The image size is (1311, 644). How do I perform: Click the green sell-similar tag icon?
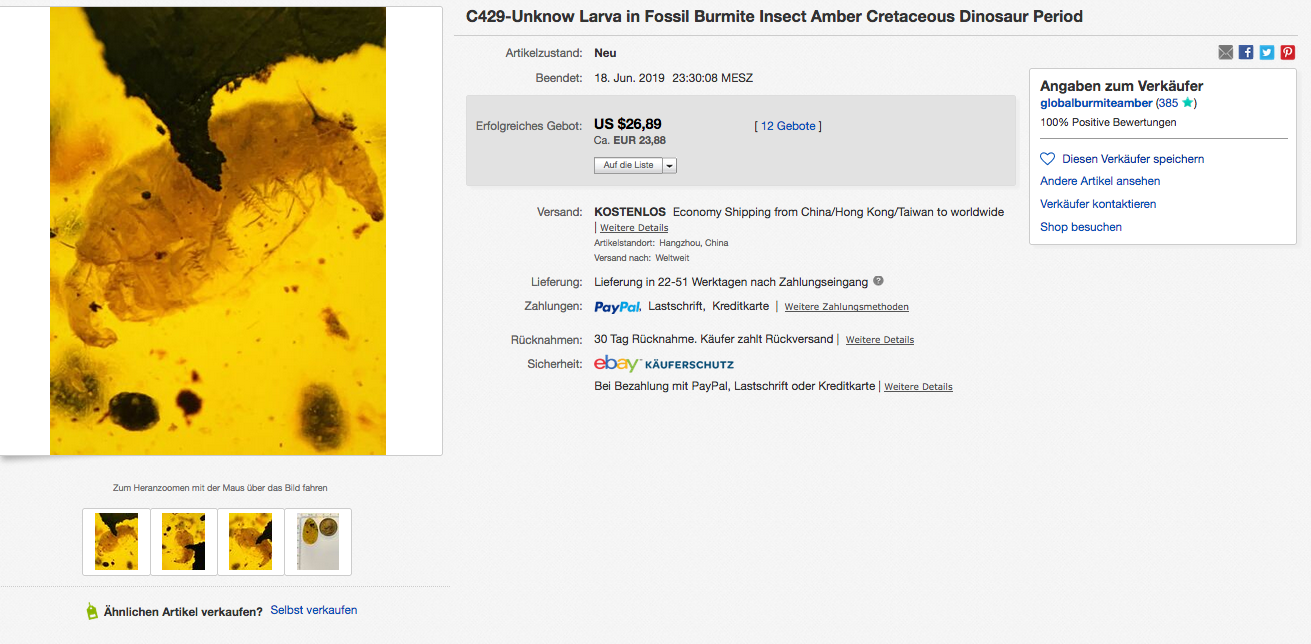[x=92, y=611]
